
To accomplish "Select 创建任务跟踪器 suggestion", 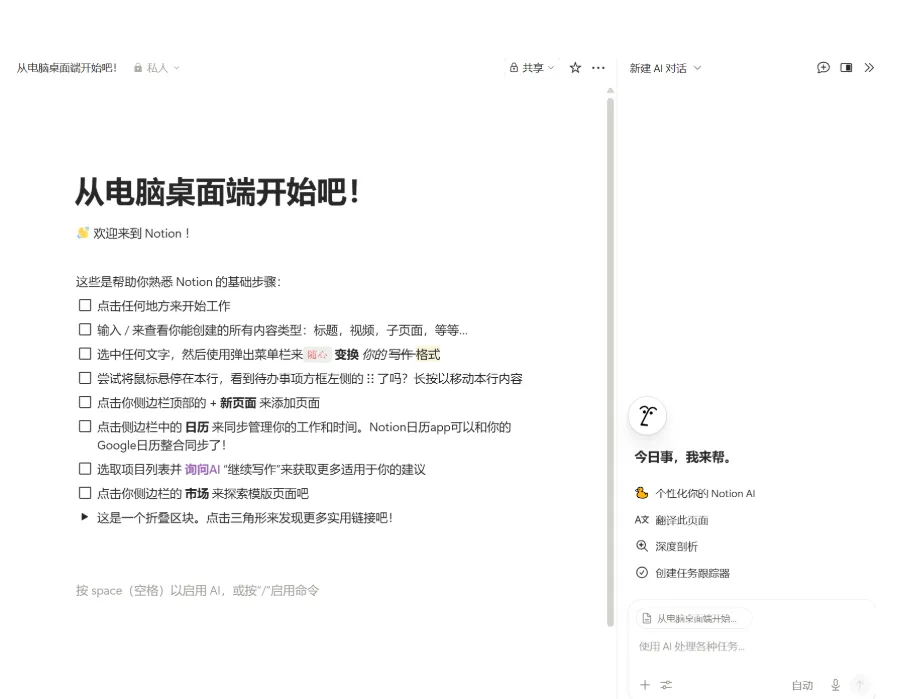I will 682,573.
